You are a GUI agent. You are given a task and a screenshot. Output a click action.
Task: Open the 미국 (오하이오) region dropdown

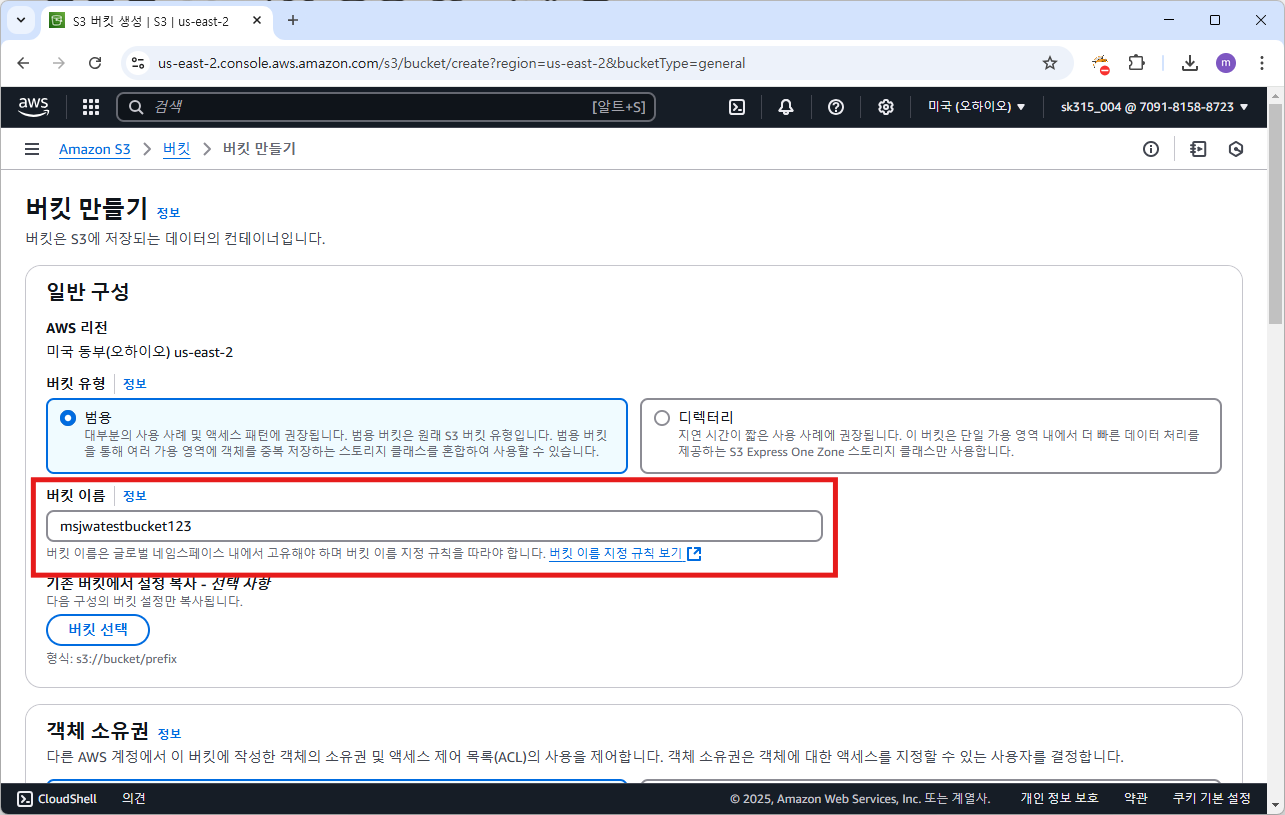[x=977, y=107]
